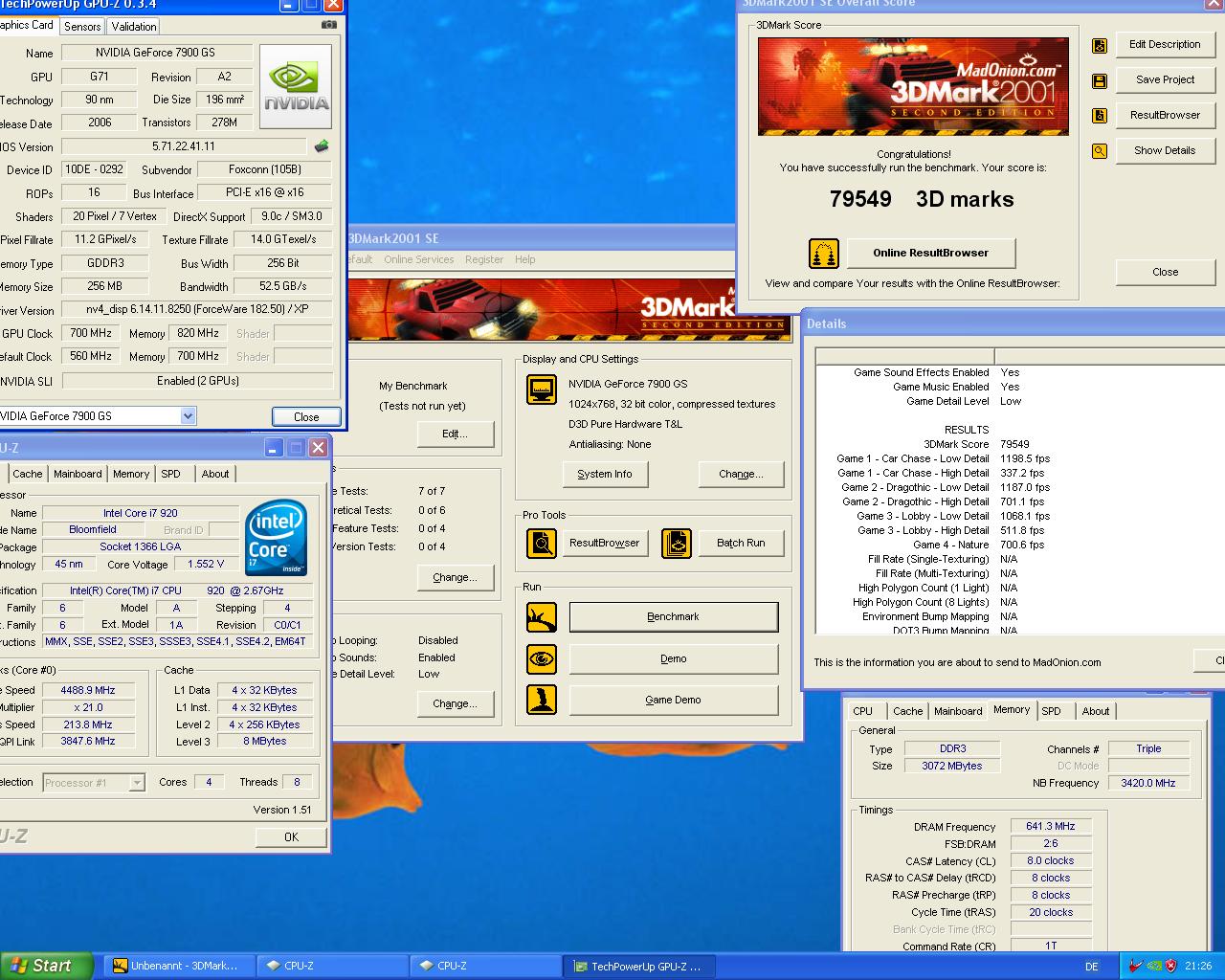Click Change button in Display and CPU Settings
This screenshot has width=1225, height=980.
742,474
